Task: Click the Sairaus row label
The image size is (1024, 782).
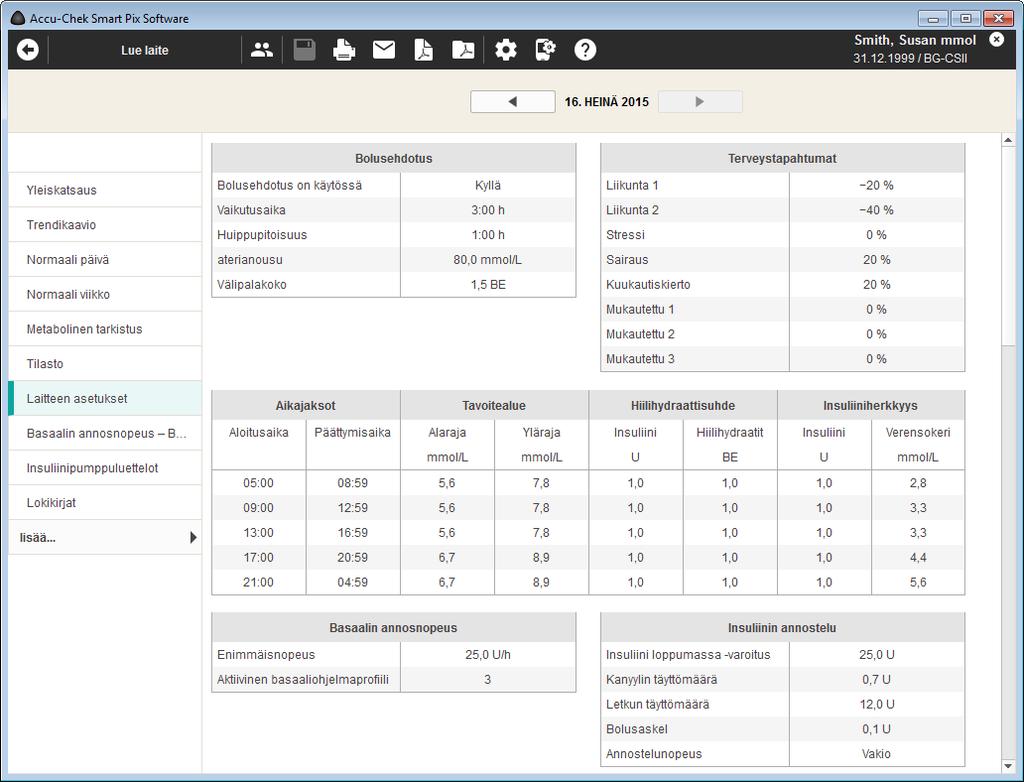Action: pyautogui.click(x=627, y=259)
